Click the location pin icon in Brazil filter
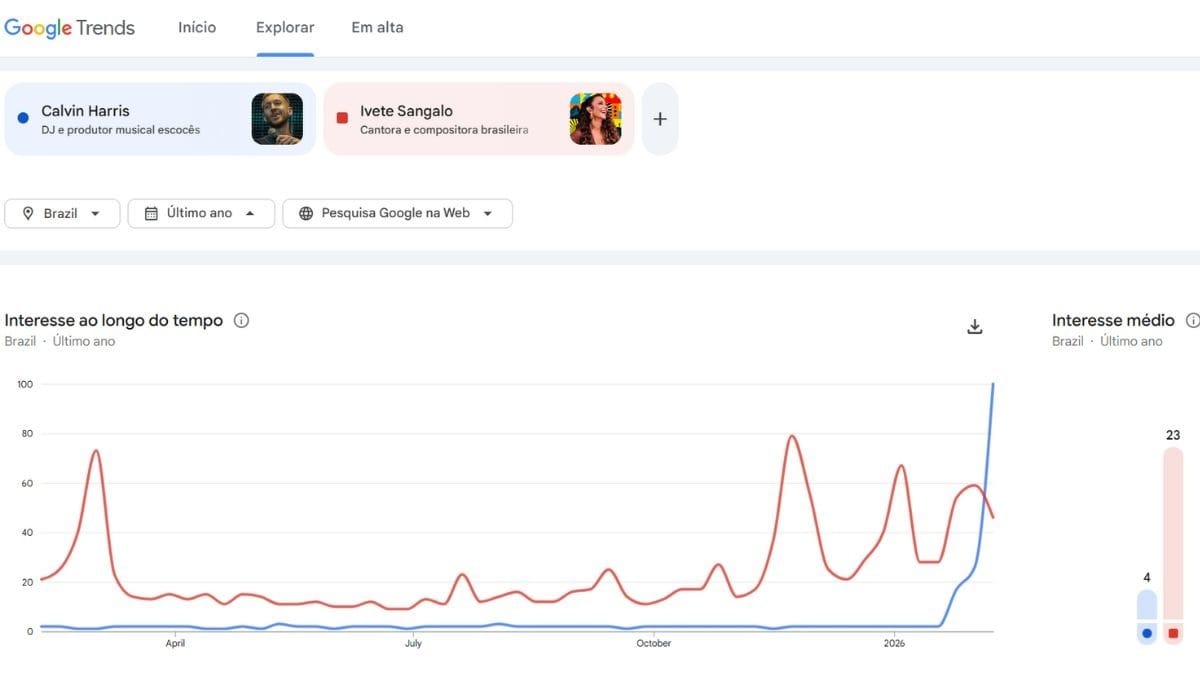The width and height of the screenshot is (1200, 675). pos(28,213)
